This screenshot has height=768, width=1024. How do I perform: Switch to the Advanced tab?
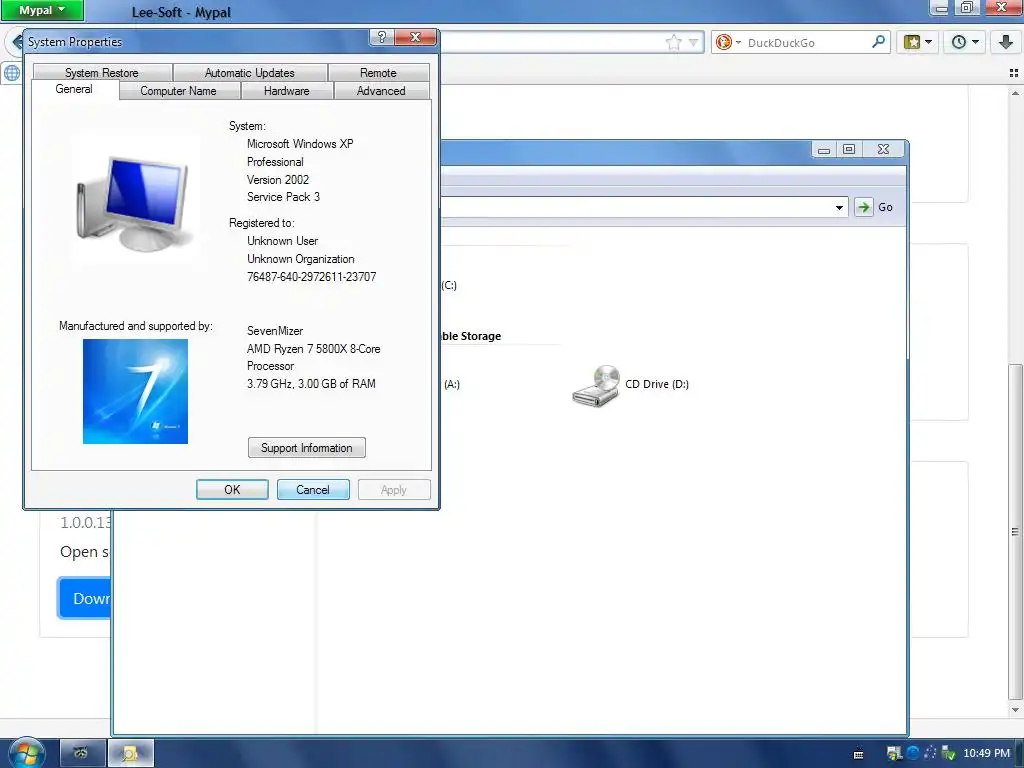(381, 91)
